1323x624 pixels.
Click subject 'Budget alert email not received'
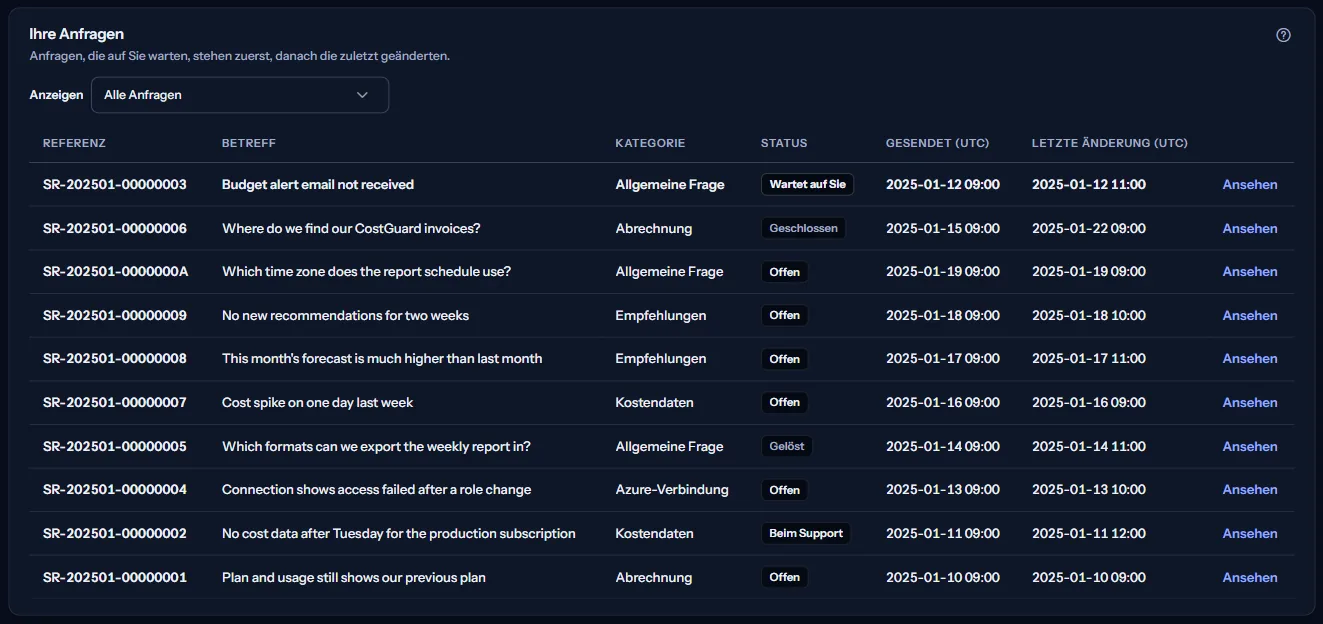tap(318, 185)
